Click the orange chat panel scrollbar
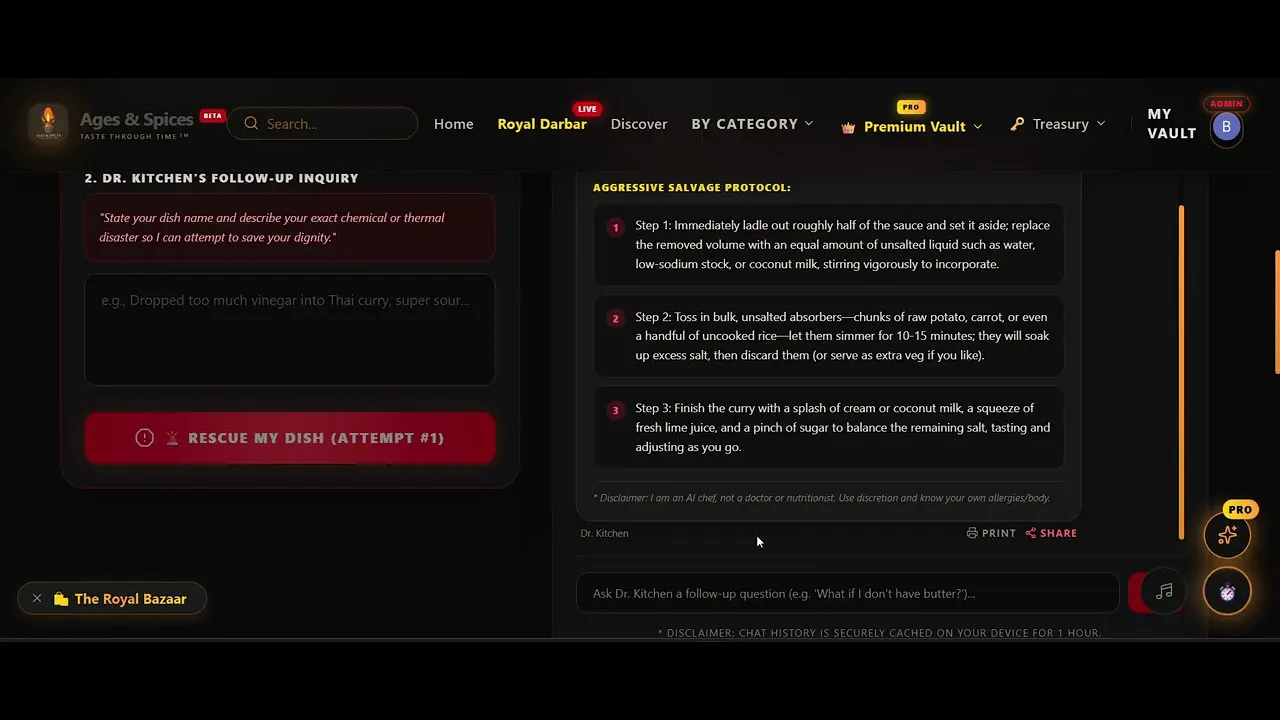 (1181, 372)
